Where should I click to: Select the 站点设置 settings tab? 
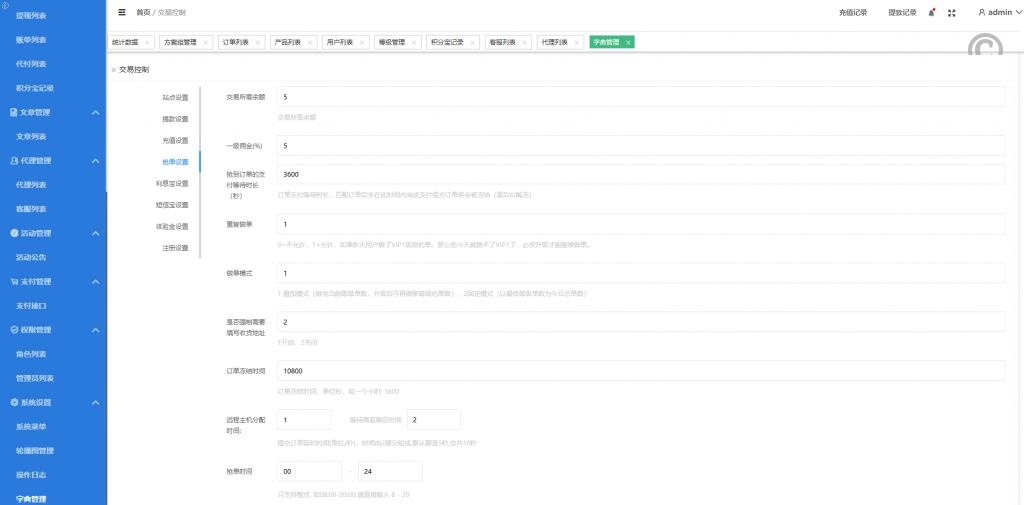(x=175, y=97)
